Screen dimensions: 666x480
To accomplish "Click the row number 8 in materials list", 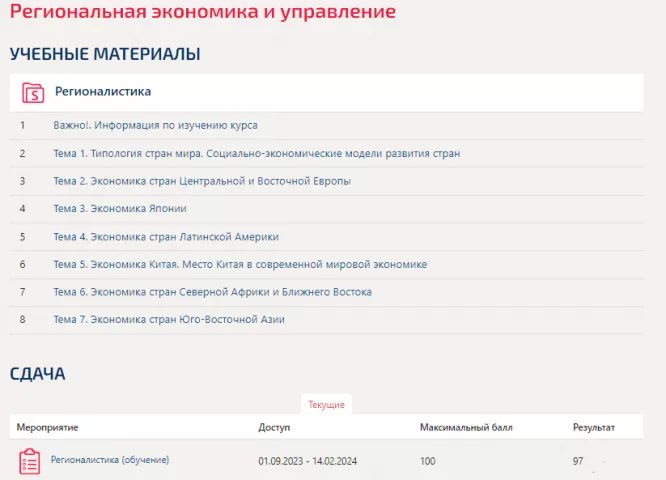I will pyautogui.click(x=23, y=319).
